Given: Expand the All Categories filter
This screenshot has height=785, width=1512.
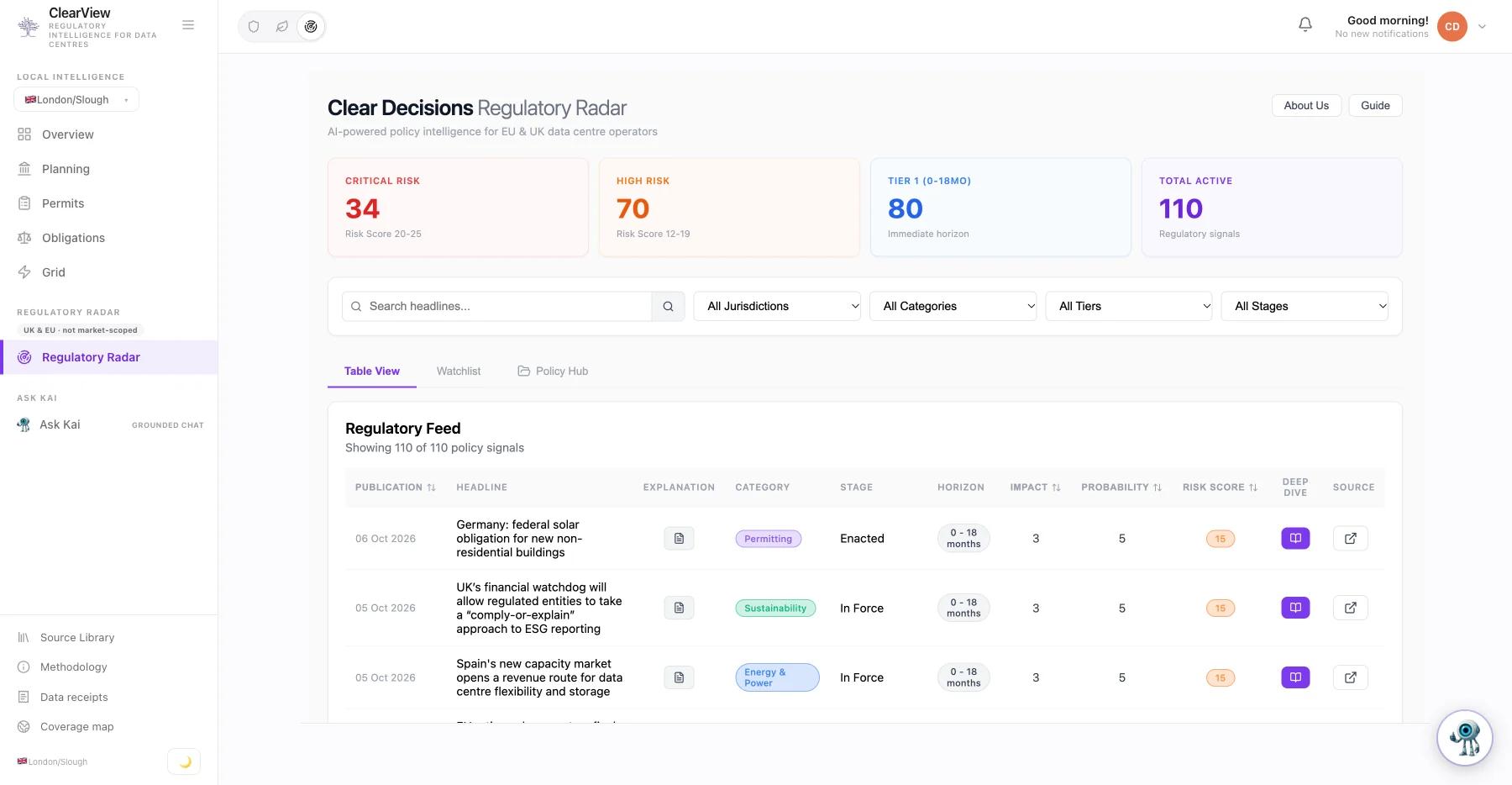Looking at the screenshot, I should pos(953,306).
